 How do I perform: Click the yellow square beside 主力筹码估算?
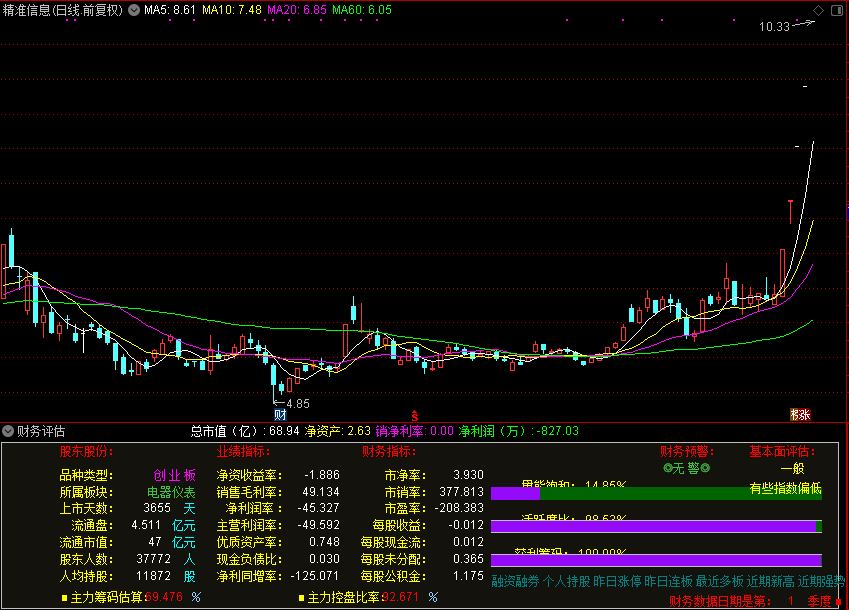(64, 598)
